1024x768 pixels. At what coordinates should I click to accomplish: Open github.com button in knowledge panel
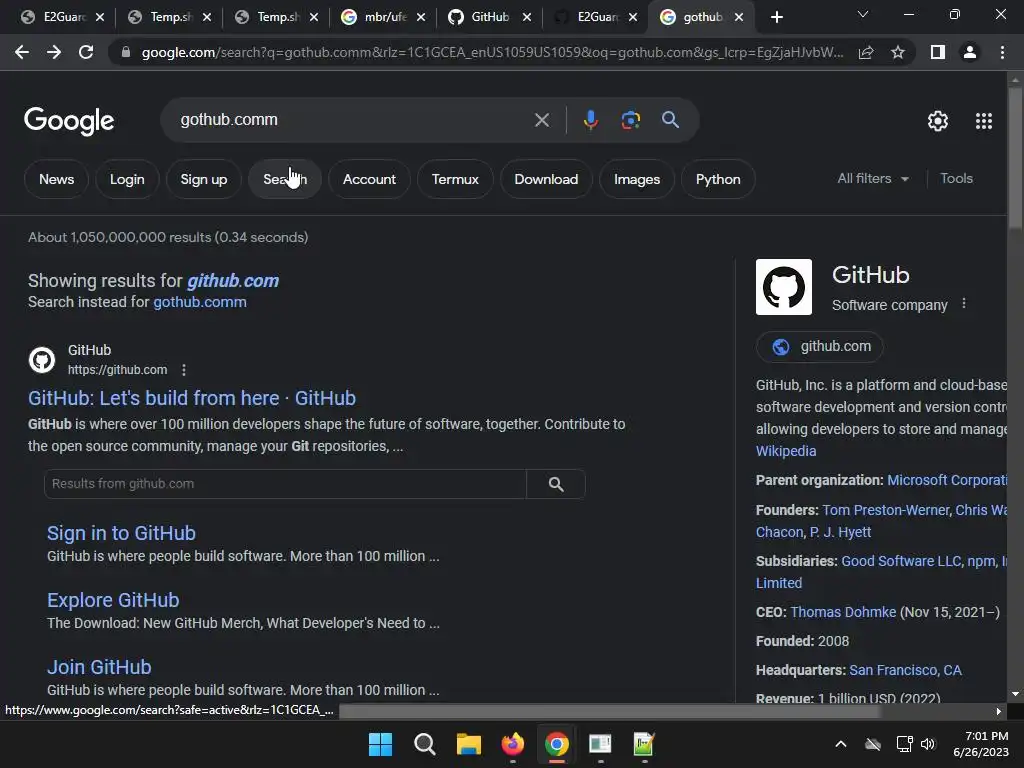coord(820,347)
